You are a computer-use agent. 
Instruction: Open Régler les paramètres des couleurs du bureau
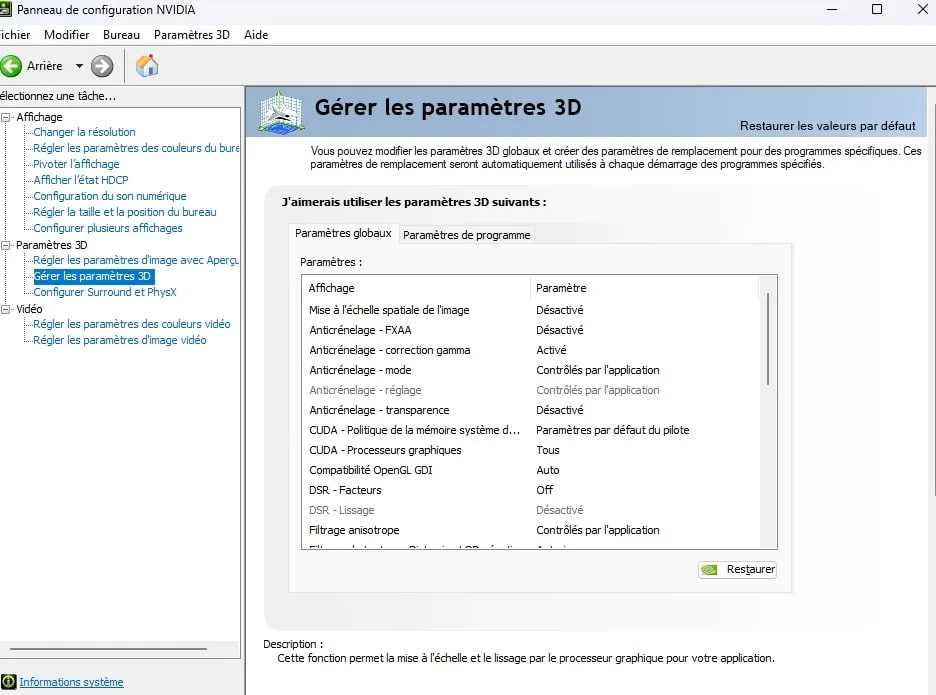tap(136, 148)
